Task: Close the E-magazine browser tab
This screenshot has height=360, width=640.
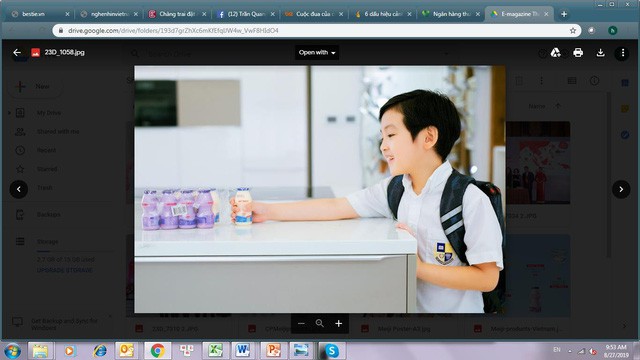Action: [546, 14]
